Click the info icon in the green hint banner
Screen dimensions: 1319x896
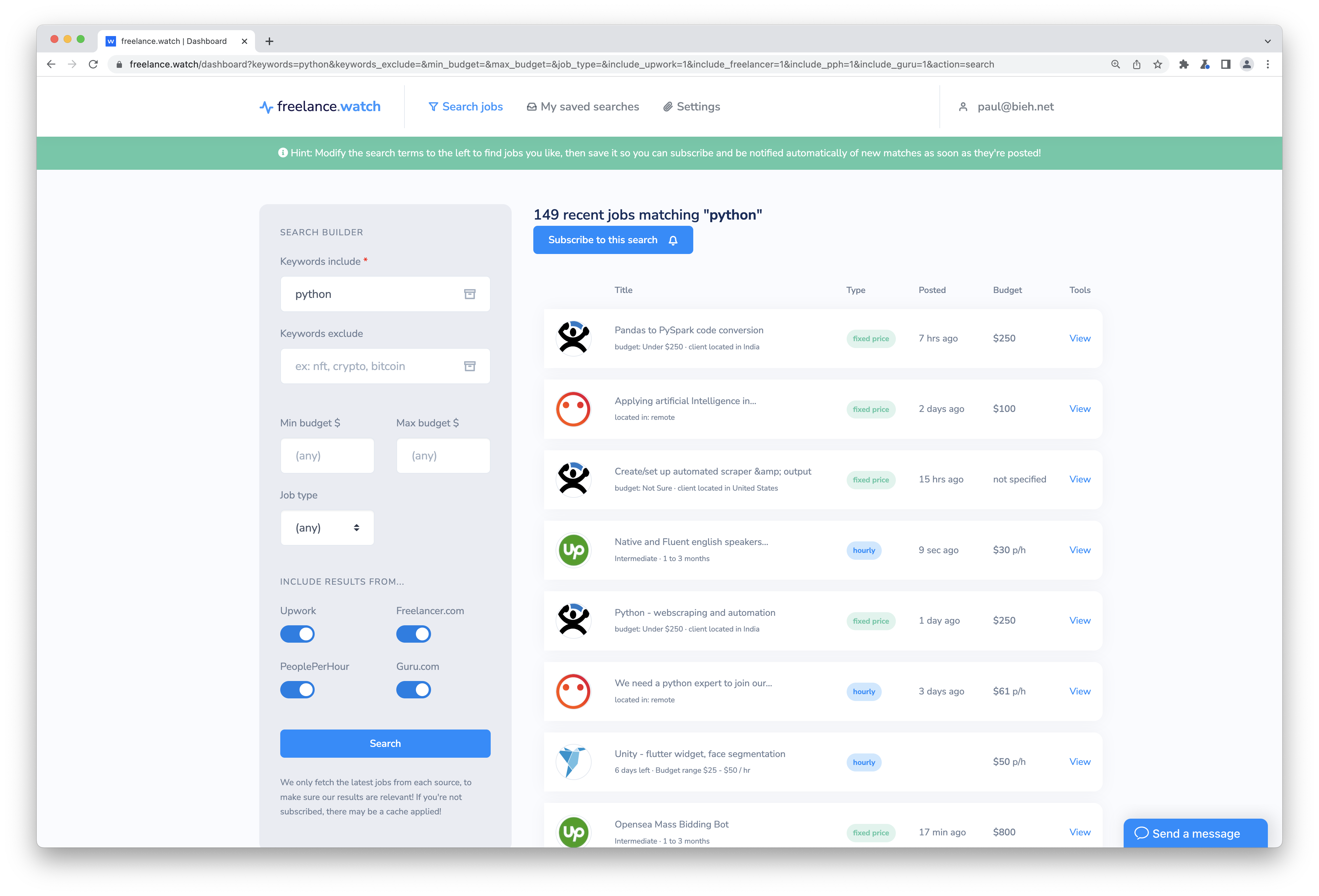[283, 153]
